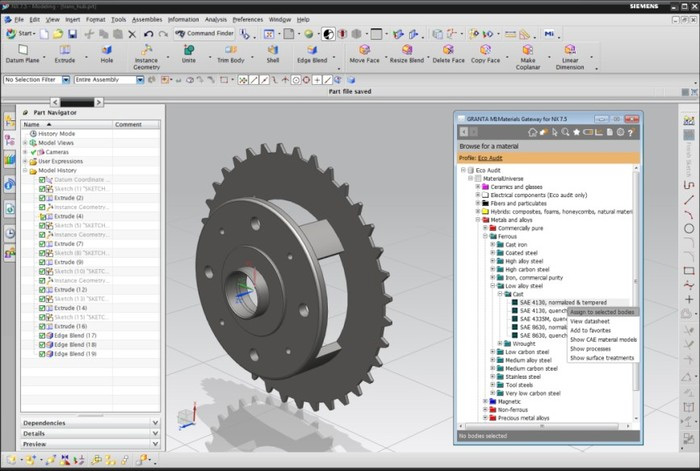This screenshot has width=700, height=471.
Task: Open the File menu
Action: [19, 20]
